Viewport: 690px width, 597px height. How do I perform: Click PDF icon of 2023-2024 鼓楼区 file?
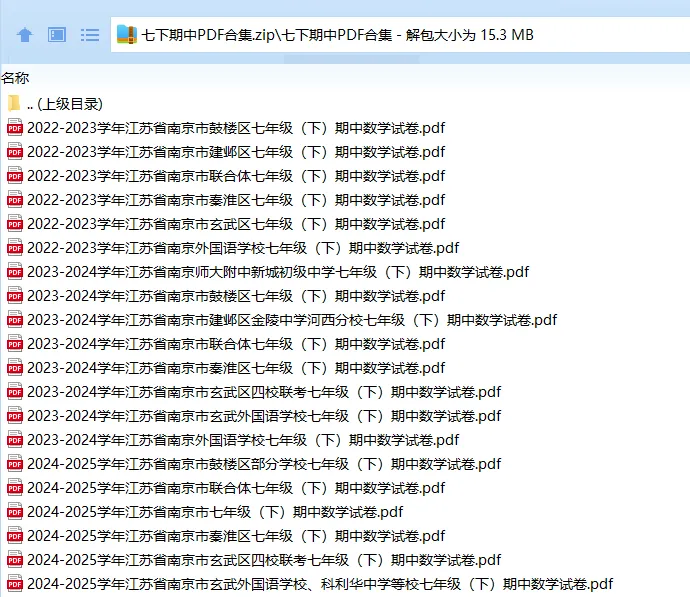click(15, 296)
